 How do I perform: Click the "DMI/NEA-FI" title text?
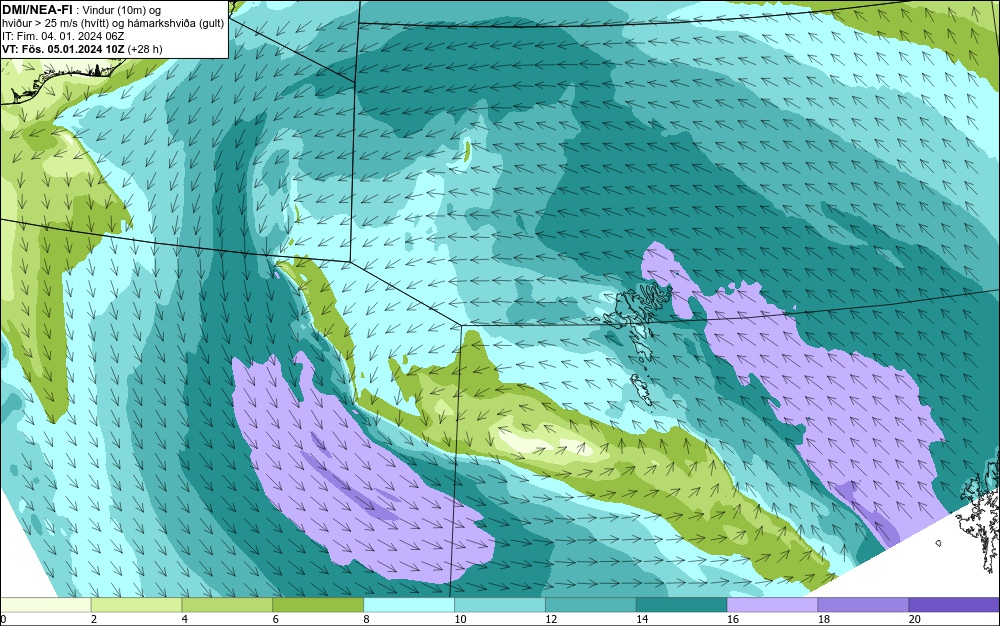tap(37, 9)
